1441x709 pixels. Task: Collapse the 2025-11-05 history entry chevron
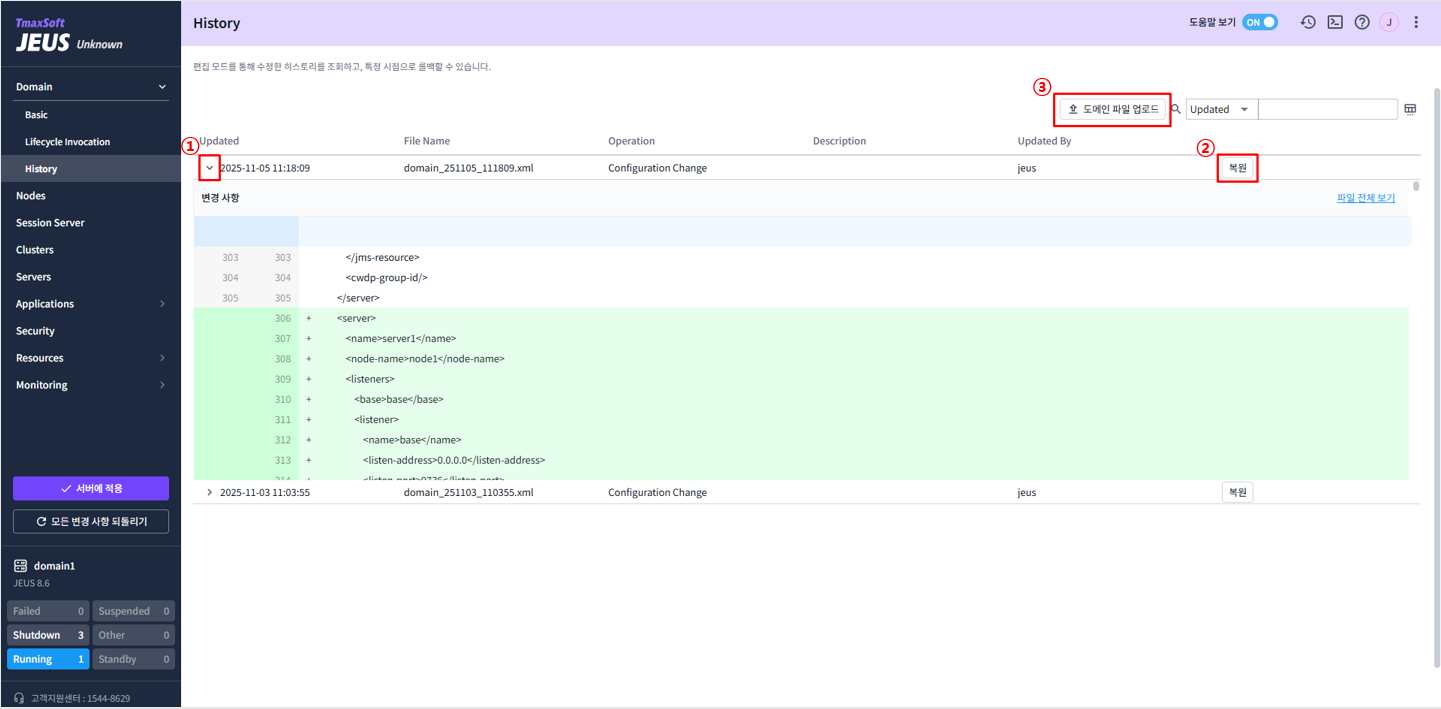tap(209, 167)
